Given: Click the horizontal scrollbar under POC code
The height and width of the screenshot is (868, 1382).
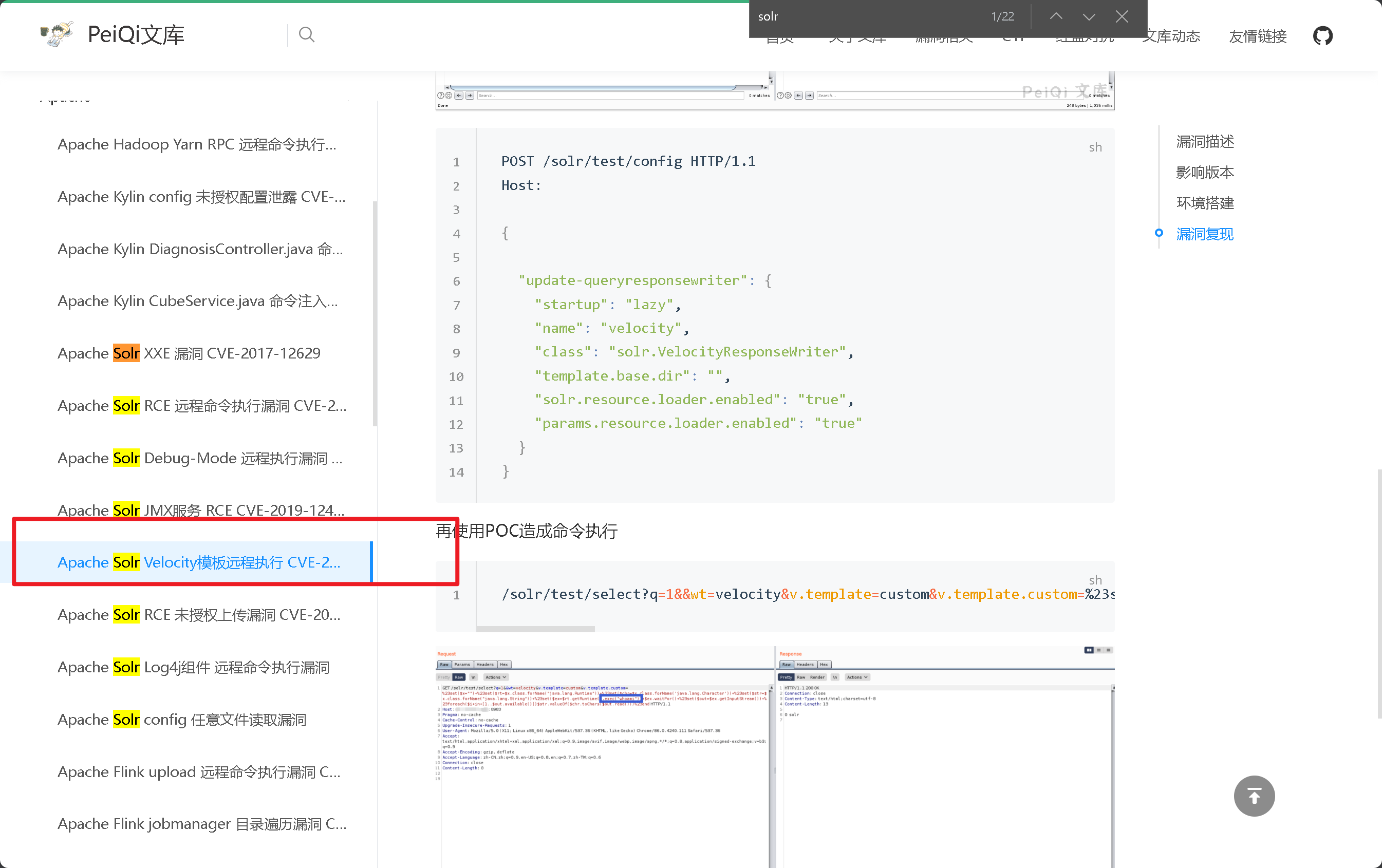Looking at the screenshot, I should (x=535, y=629).
